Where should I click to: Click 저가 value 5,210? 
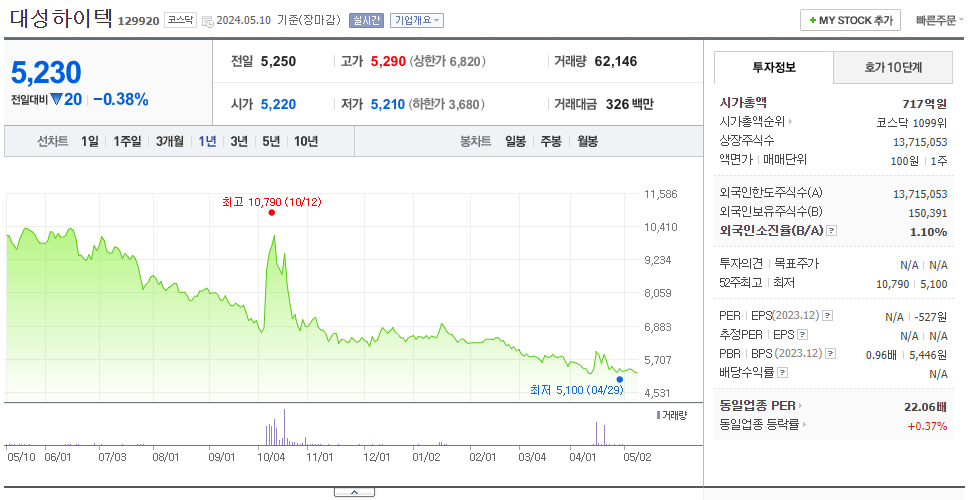[x=388, y=104]
